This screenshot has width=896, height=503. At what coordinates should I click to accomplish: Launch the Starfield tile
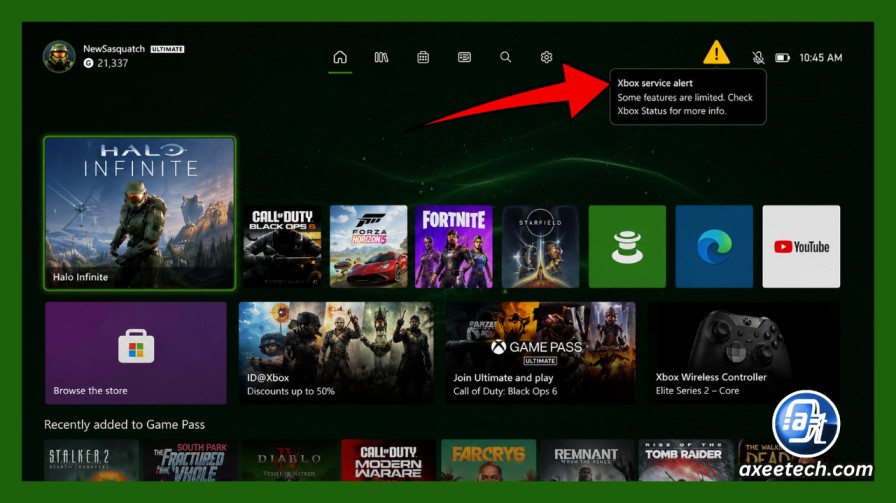point(541,246)
